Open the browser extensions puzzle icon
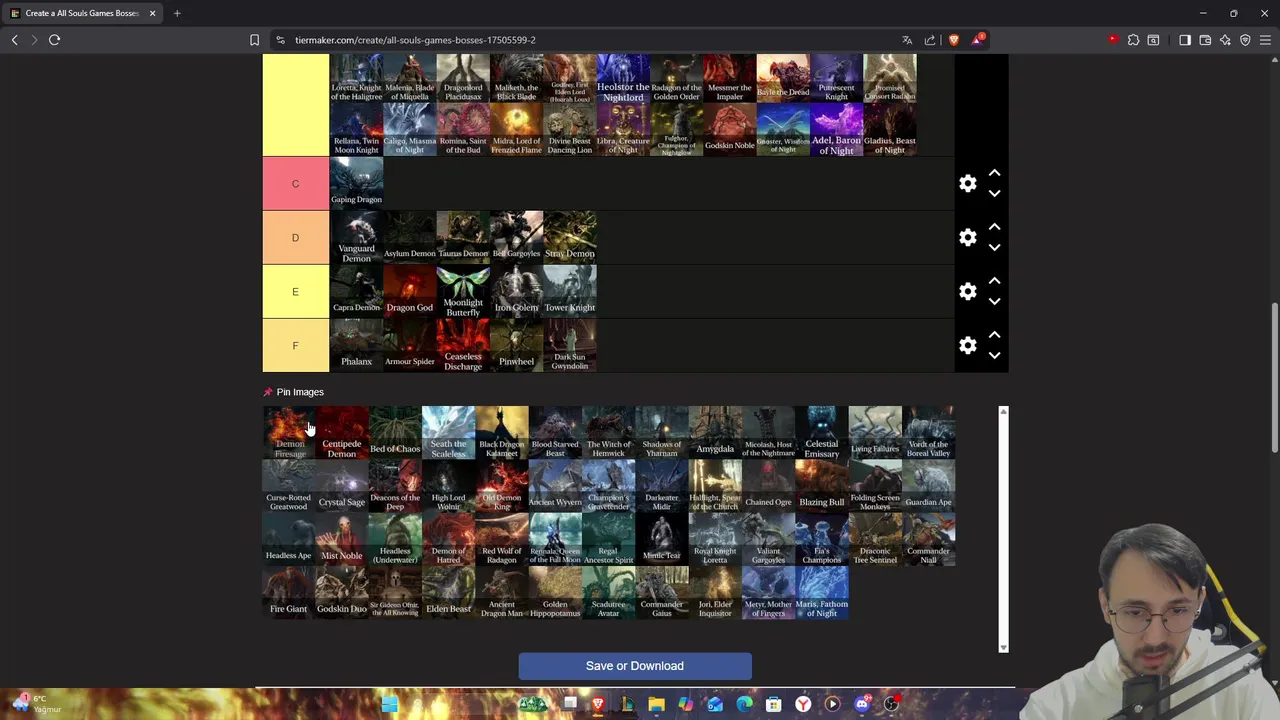 pos(1133,40)
